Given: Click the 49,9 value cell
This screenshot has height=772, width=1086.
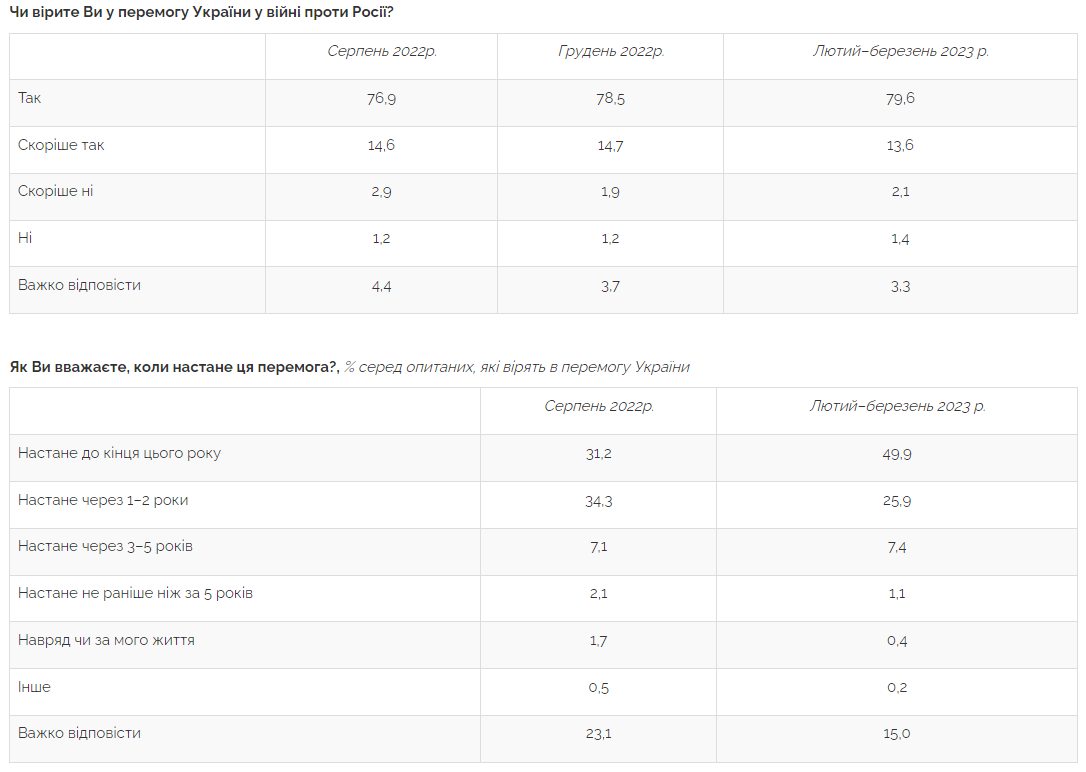Looking at the screenshot, I should [x=897, y=454].
